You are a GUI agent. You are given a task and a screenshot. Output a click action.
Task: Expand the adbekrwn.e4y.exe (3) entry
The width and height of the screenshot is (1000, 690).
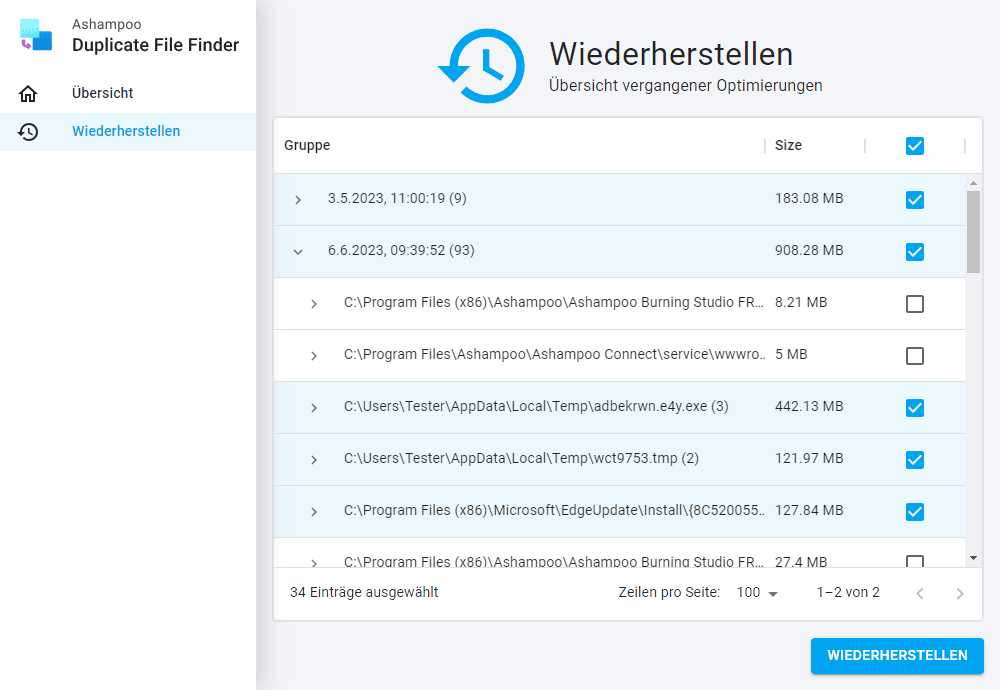point(314,407)
